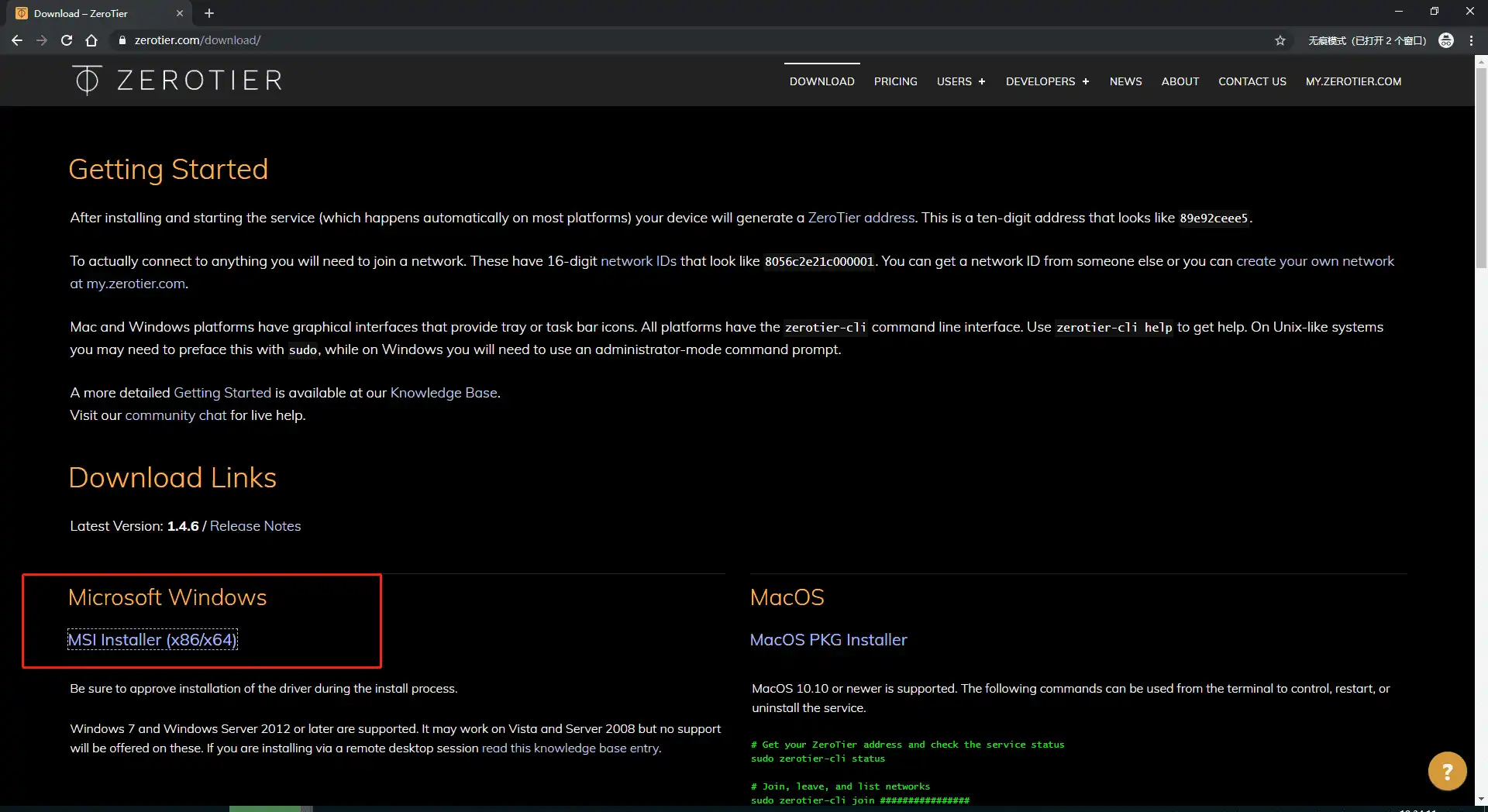Open the orange help question-mark bubble
The width and height of the screenshot is (1488, 812).
click(1447, 771)
